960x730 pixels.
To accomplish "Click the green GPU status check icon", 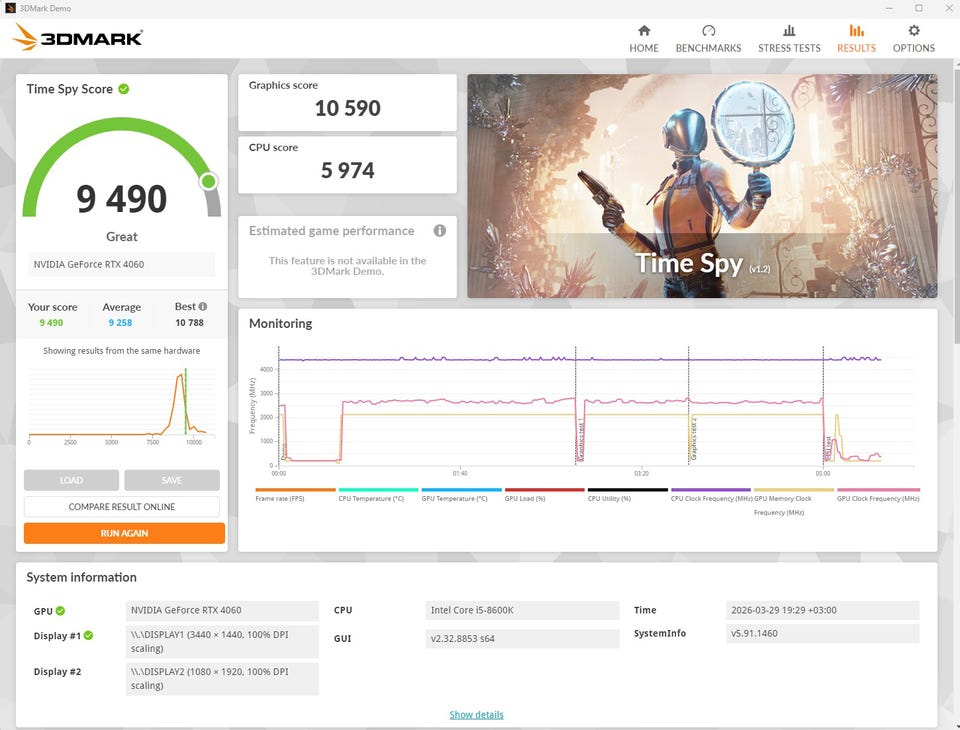I will coord(60,611).
